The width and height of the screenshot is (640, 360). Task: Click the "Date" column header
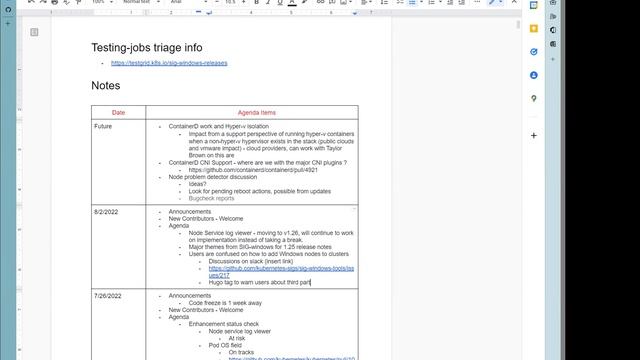(118, 113)
